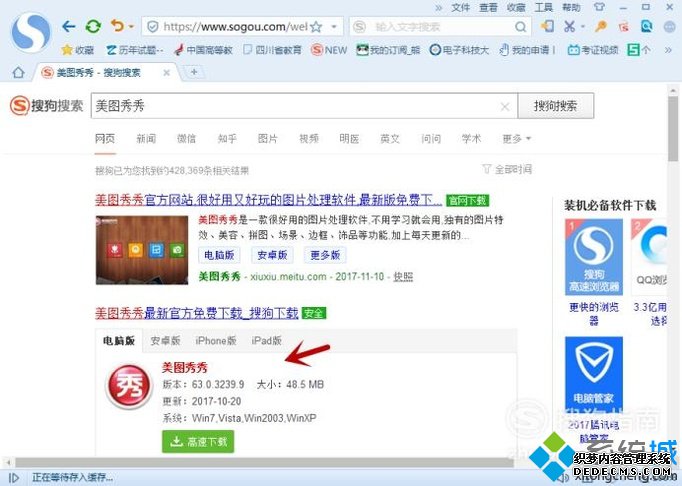Click the home icon beside tabs
The image size is (682, 486).
pos(18,72)
